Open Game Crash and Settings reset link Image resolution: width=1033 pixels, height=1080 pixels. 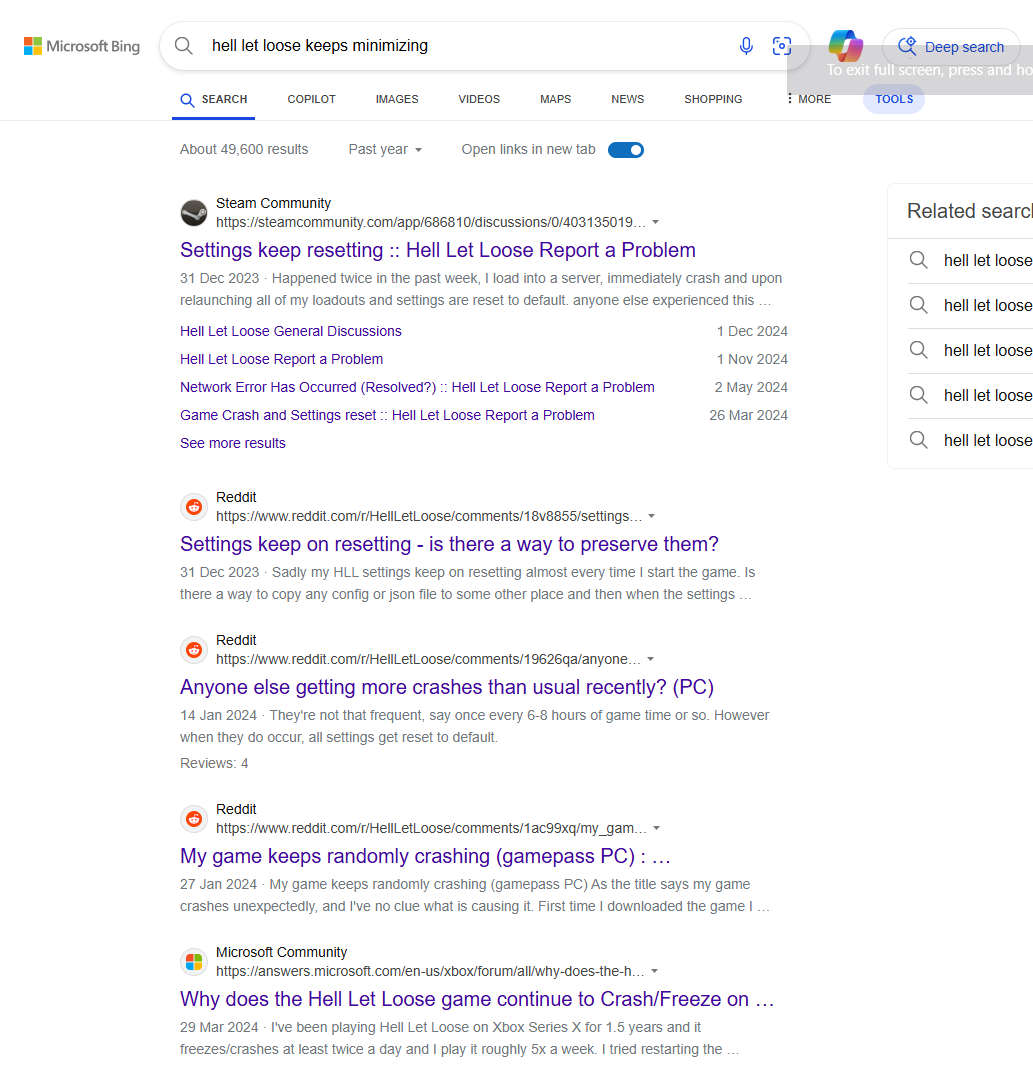[x=387, y=415]
